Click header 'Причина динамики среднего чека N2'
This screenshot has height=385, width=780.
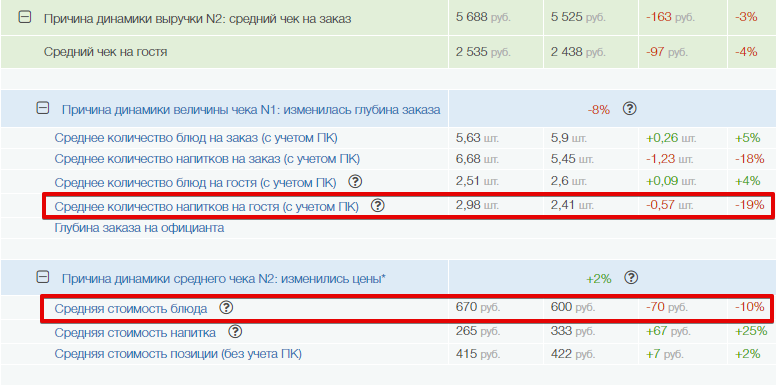(x=224, y=279)
